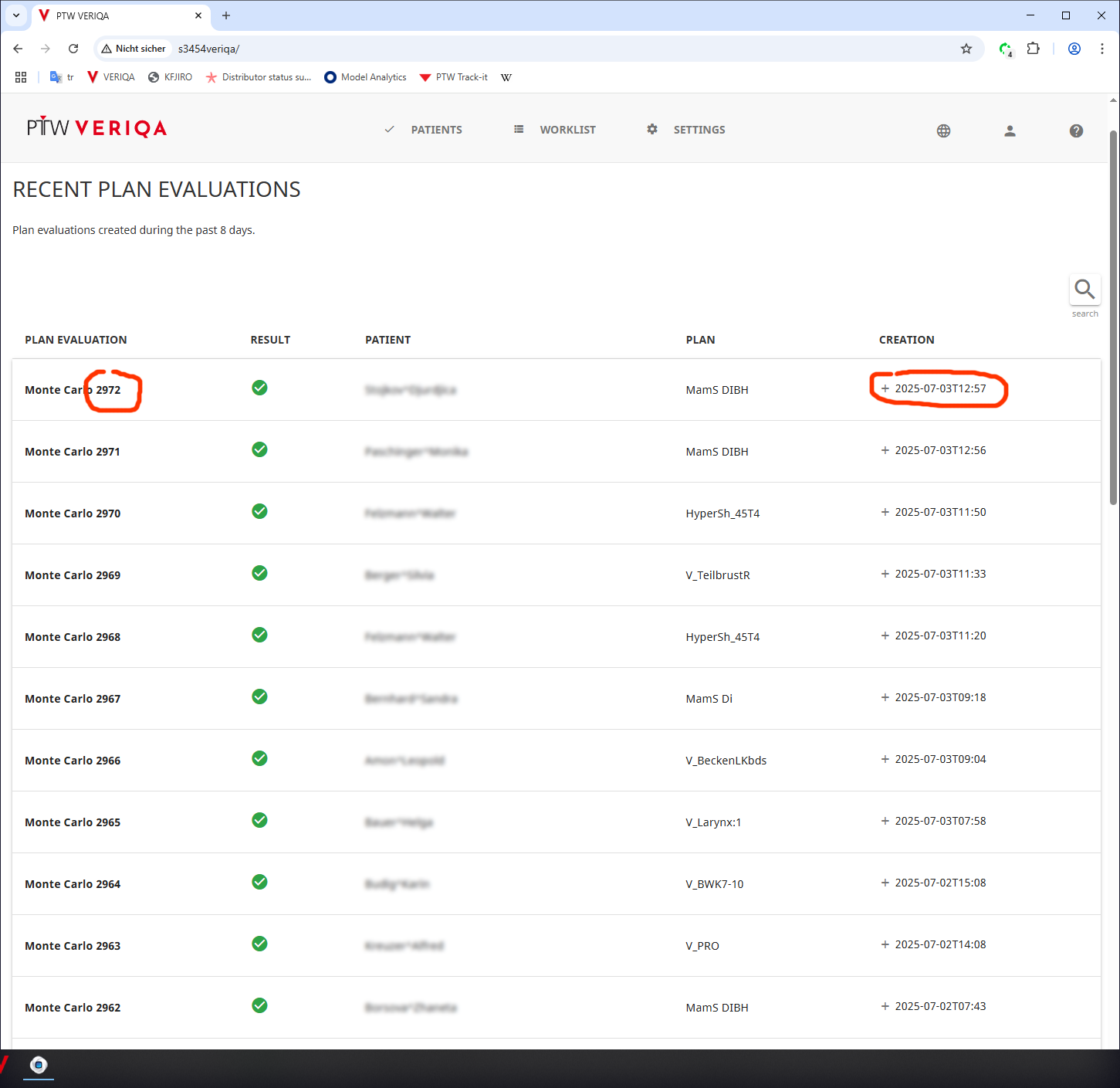Screen dimensions: 1120x1088
Task: Open KFJIRO bookmark
Action: pyautogui.click(x=170, y=77)
